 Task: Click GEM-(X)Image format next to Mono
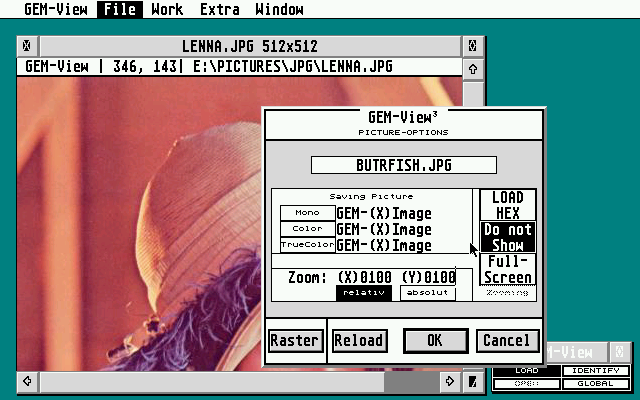(384, 213)
